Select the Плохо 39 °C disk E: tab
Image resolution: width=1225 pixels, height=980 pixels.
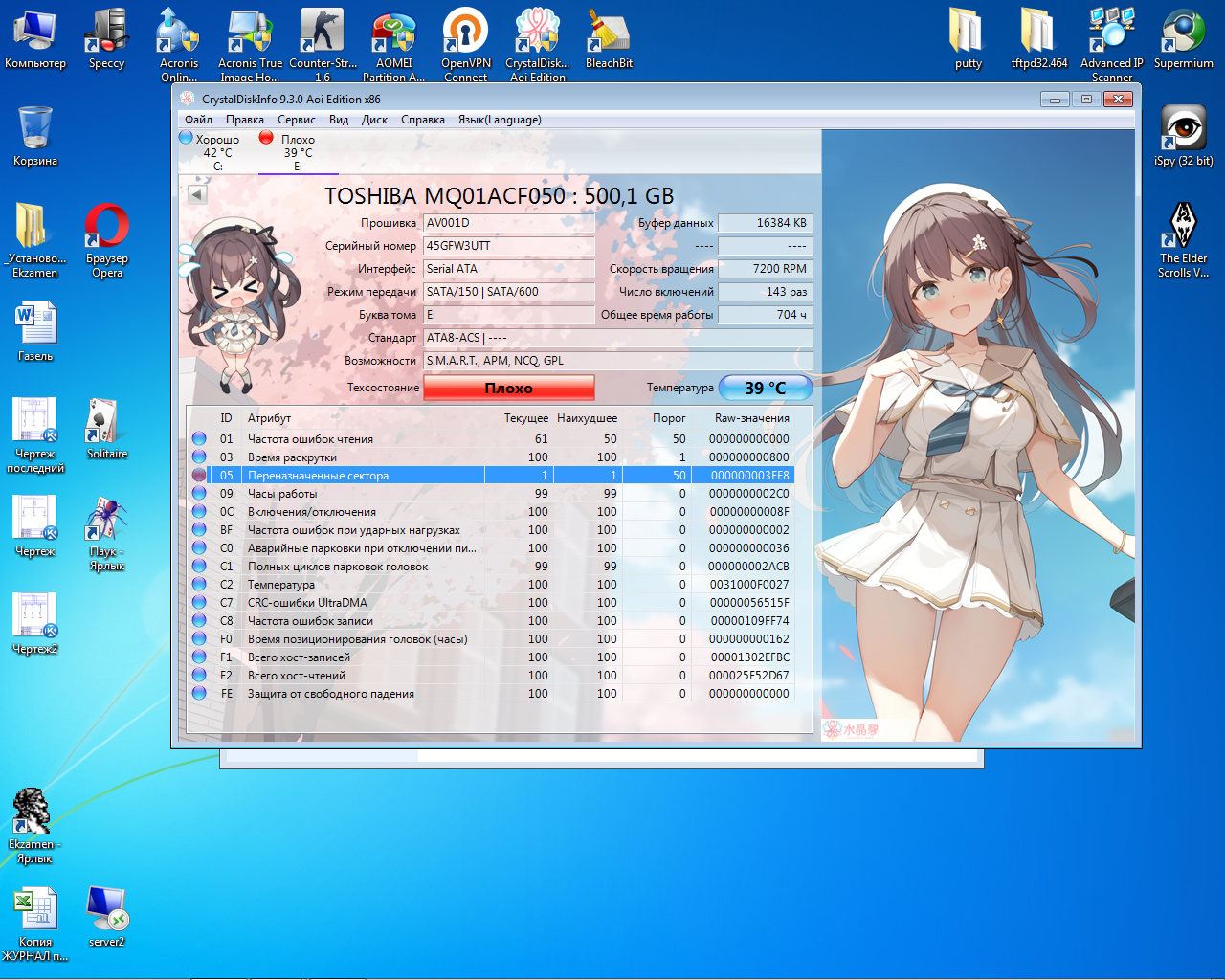click(x=298, y=152)
